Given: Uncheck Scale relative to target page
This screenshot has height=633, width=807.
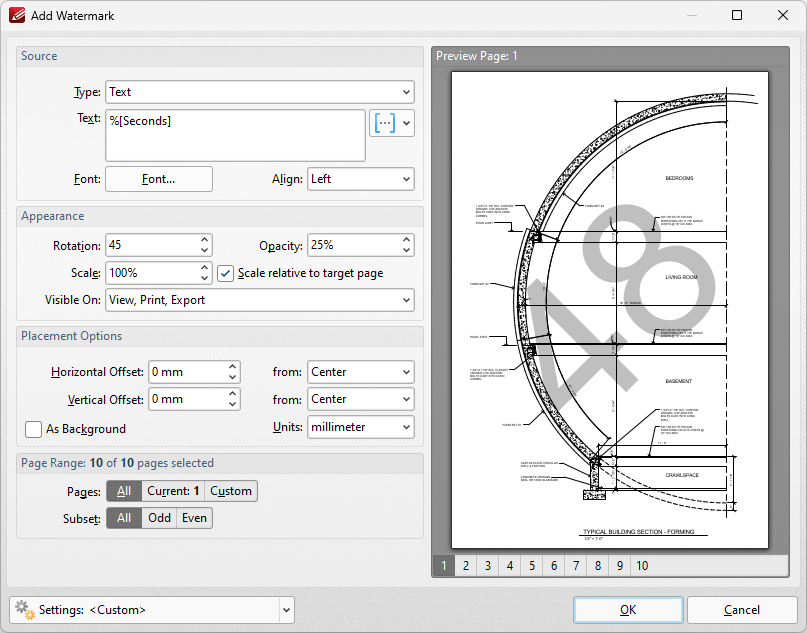Looking at the screenshot, I should pyautogui.click(x=225, y=273).
